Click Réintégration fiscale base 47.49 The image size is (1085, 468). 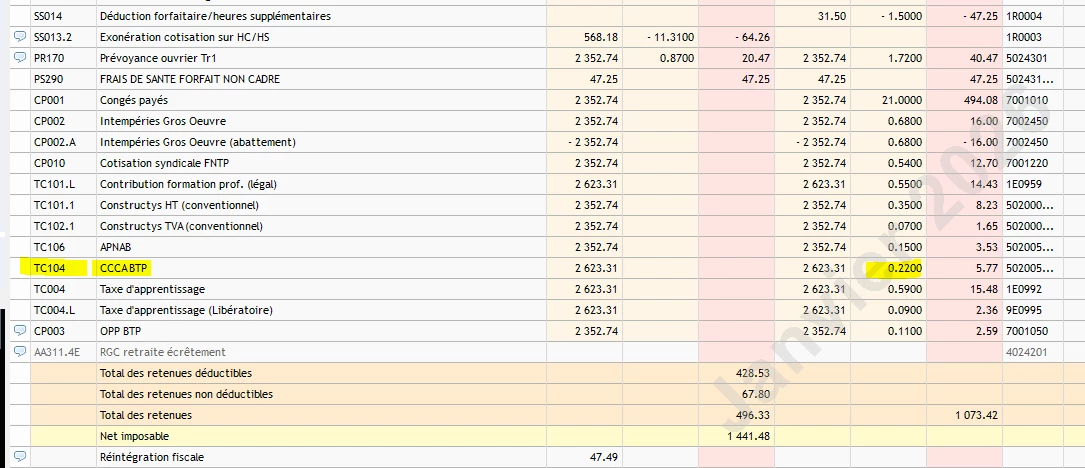(x=604, y=457)
